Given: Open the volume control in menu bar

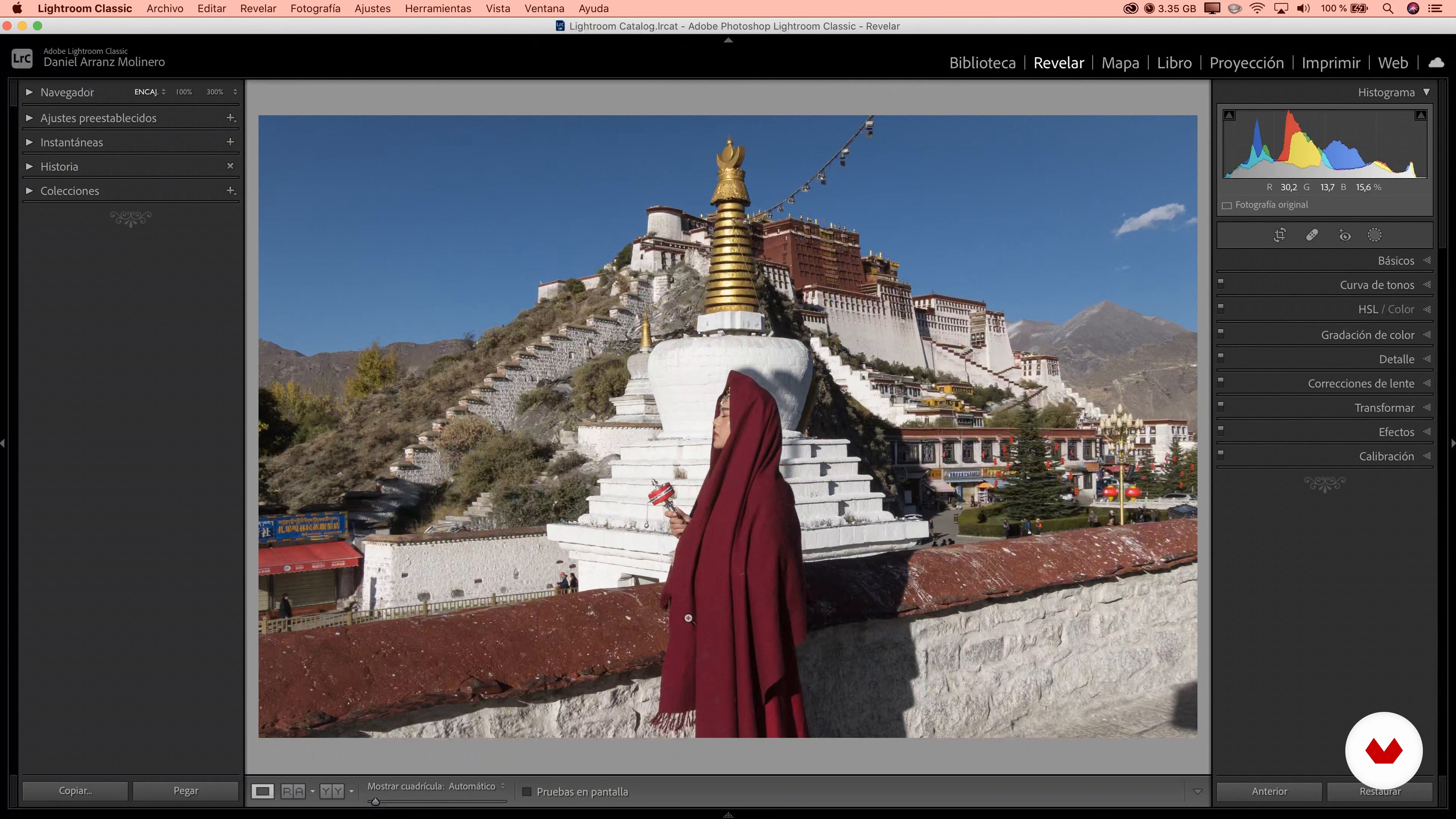Looking at the screenshot, I should point(1304,8).
